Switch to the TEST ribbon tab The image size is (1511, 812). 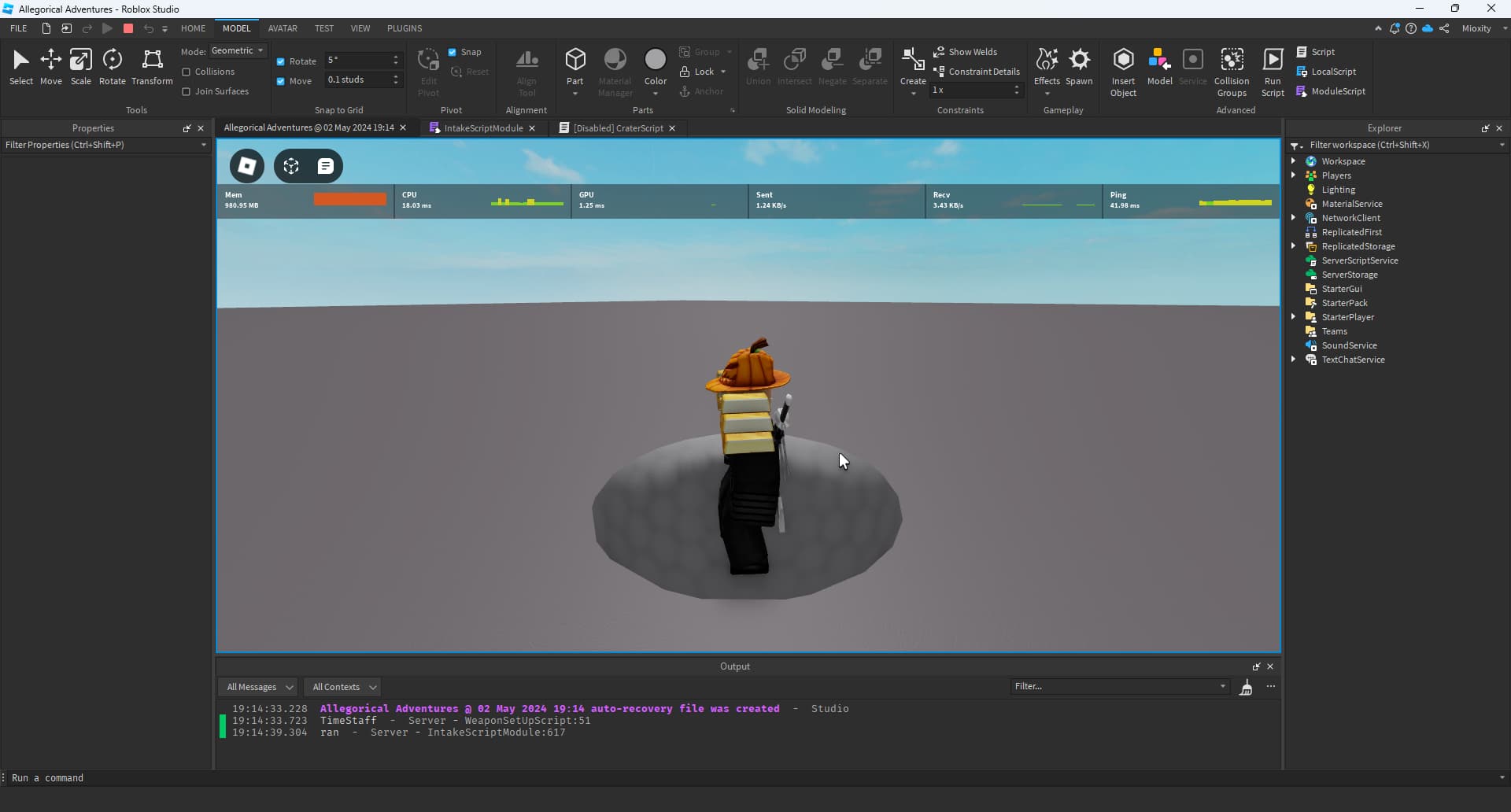click(x=324, y=28)
